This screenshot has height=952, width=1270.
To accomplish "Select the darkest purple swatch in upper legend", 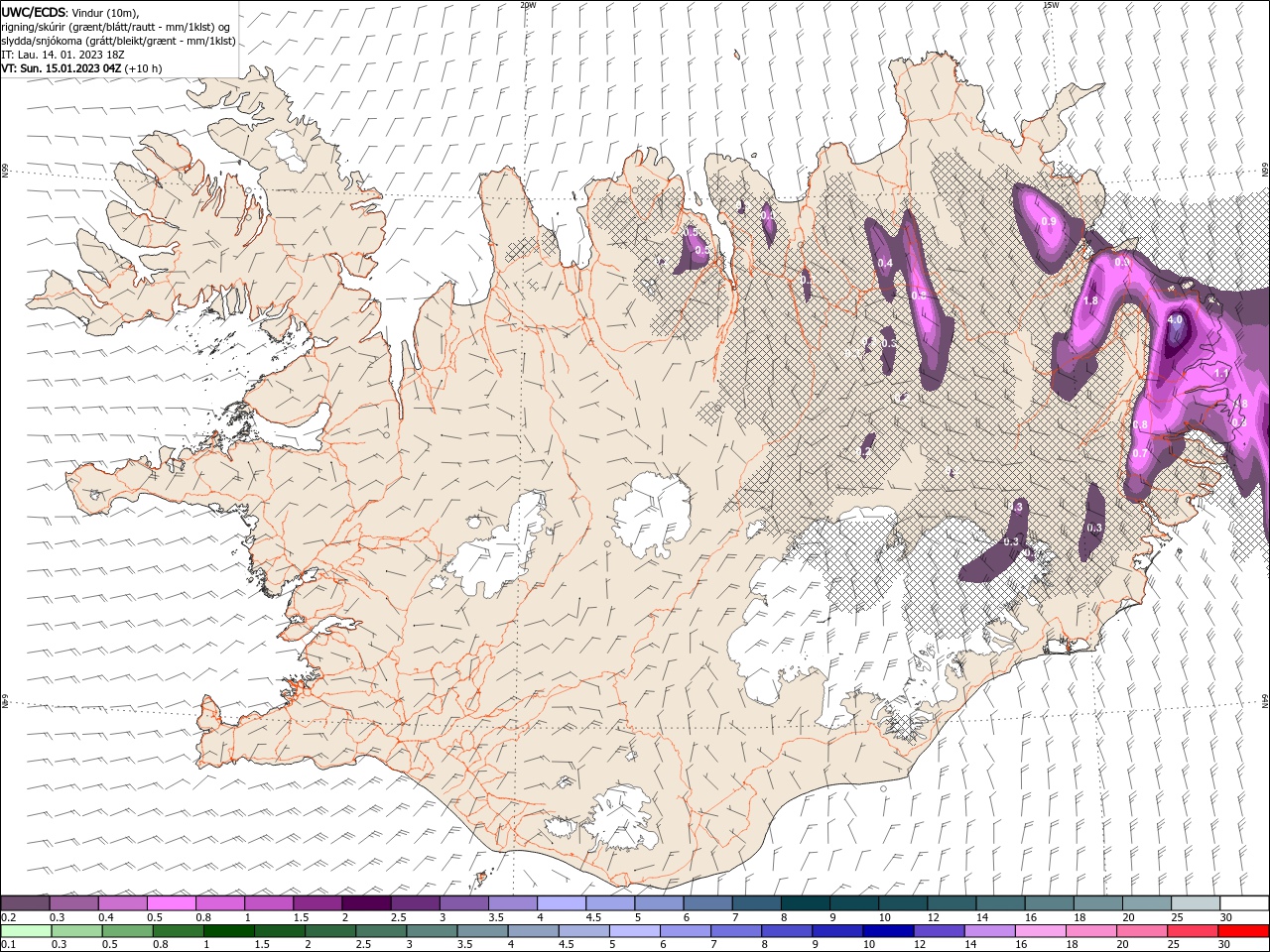I will 365,903.
